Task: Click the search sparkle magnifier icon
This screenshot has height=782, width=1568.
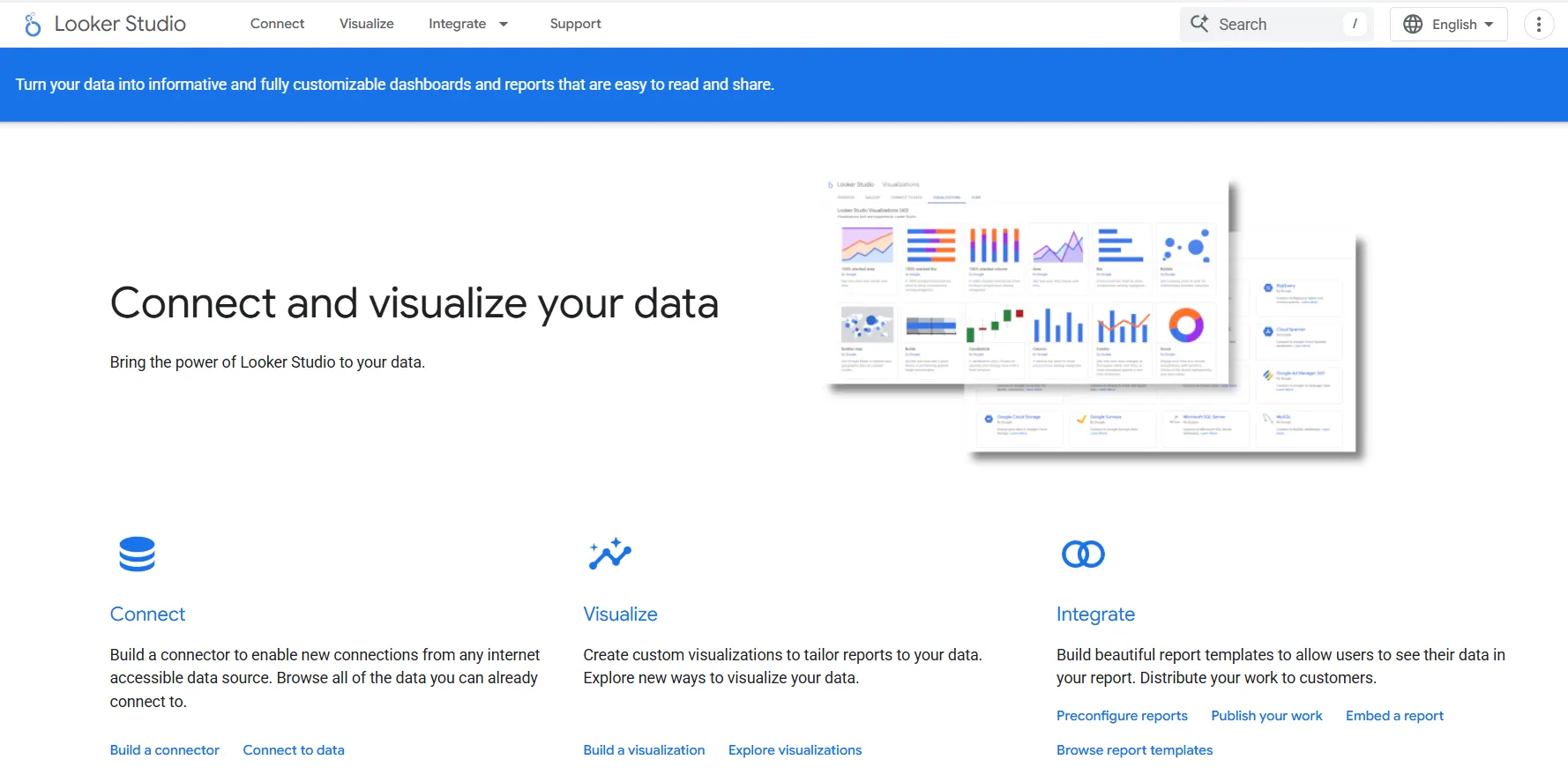Action: (1199, 24)
